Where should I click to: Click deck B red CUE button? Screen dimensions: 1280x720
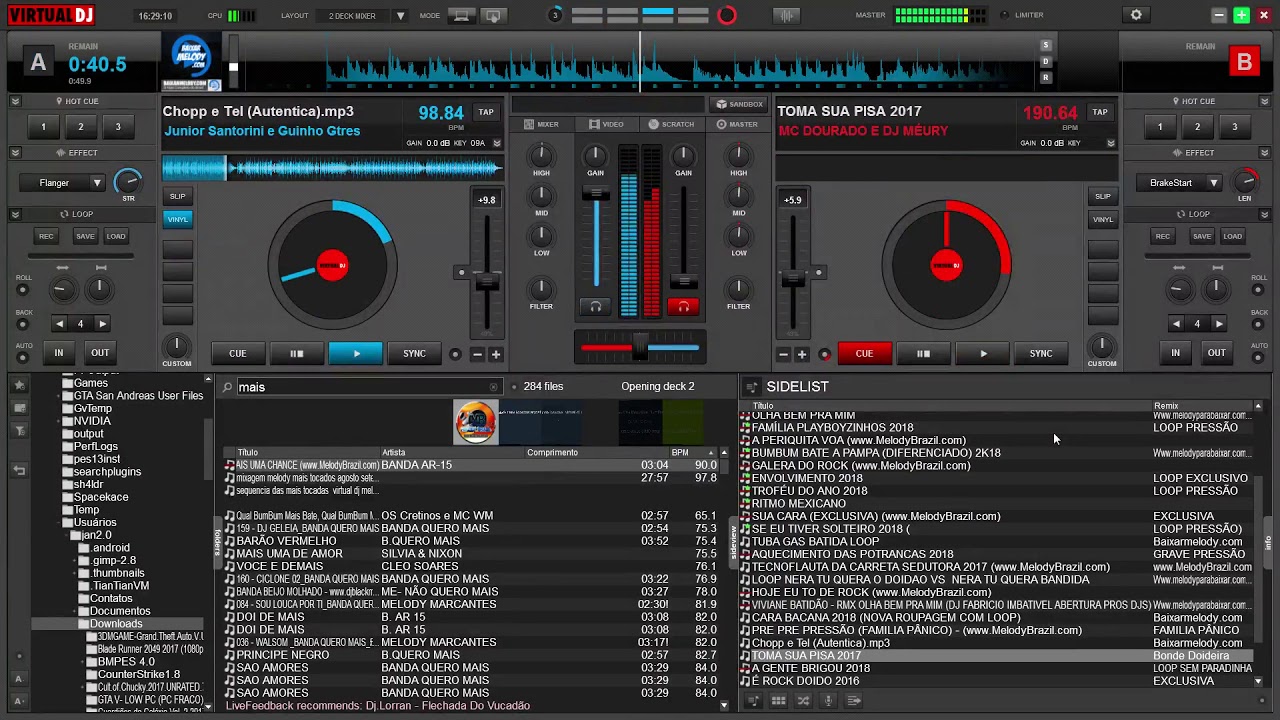tap(864, 353)
